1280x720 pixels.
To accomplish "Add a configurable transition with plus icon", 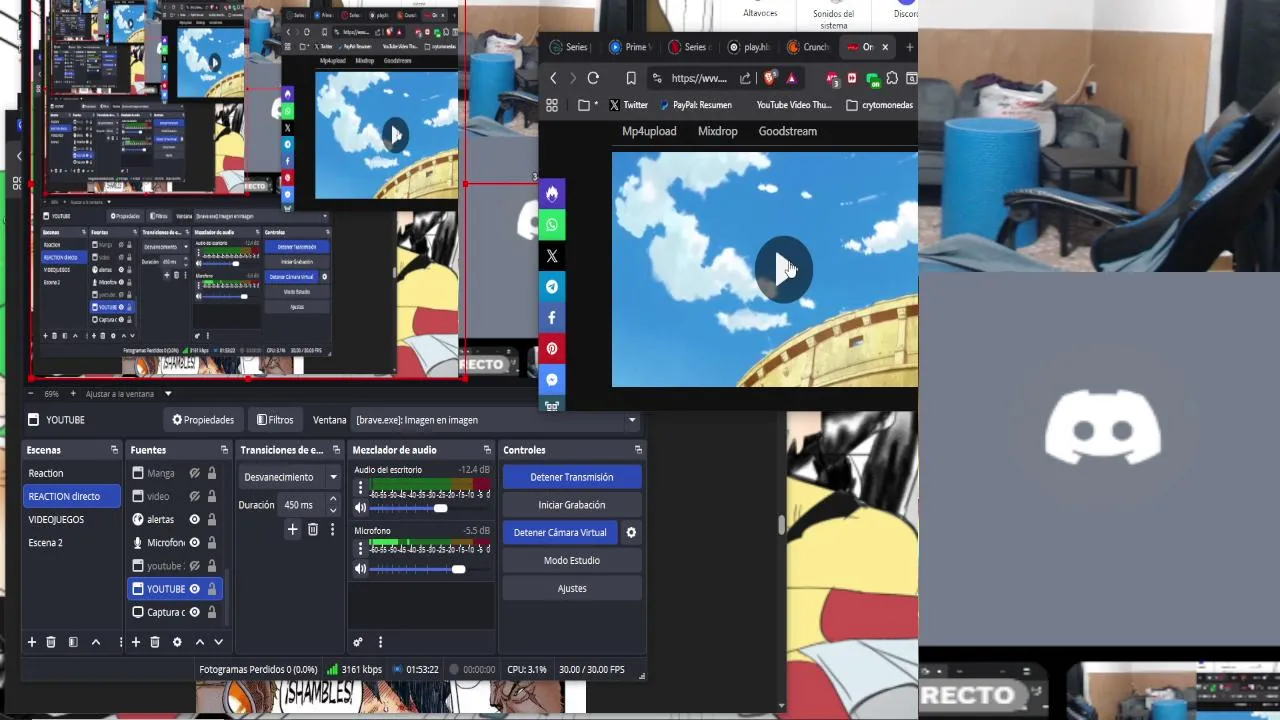I will 292,529.
